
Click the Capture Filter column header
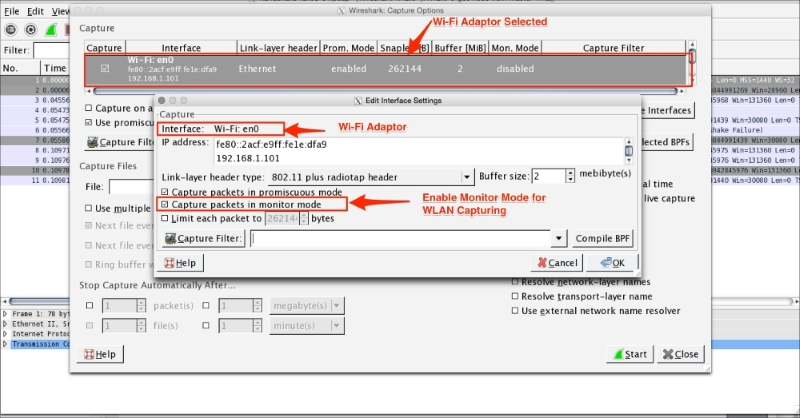click(613, 47)
